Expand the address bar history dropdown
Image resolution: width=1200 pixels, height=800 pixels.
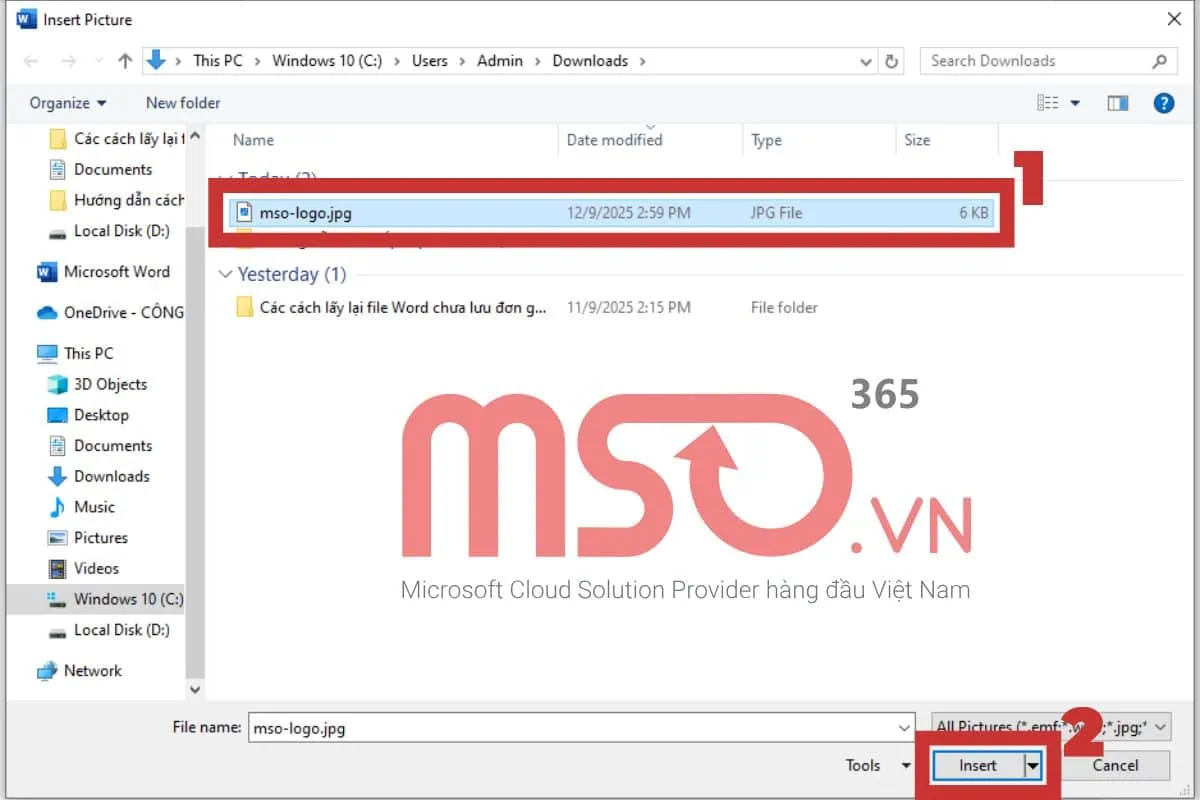(x=866, y=61)
